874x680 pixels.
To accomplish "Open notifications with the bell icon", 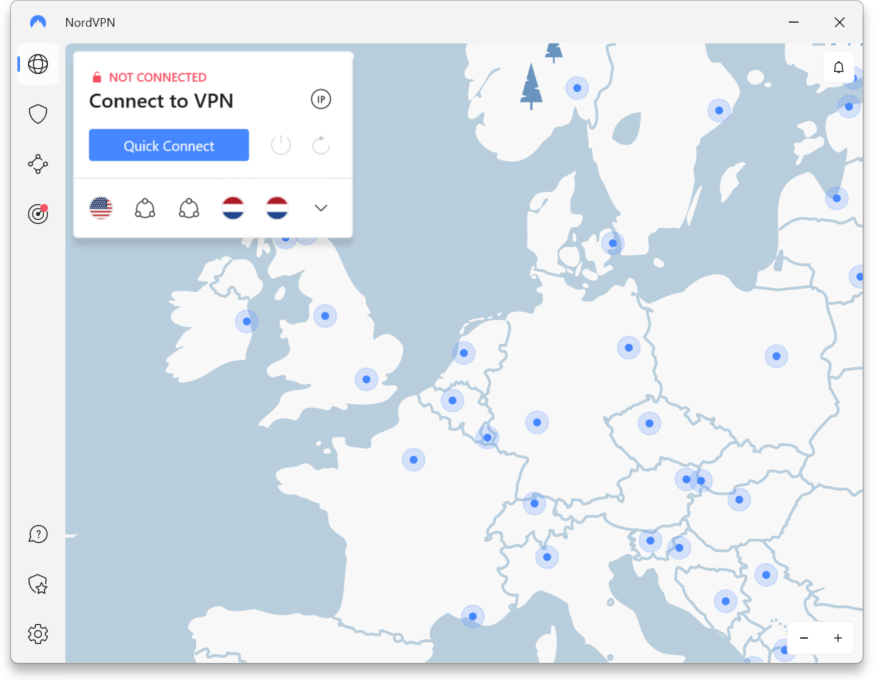I will point(838,67).
